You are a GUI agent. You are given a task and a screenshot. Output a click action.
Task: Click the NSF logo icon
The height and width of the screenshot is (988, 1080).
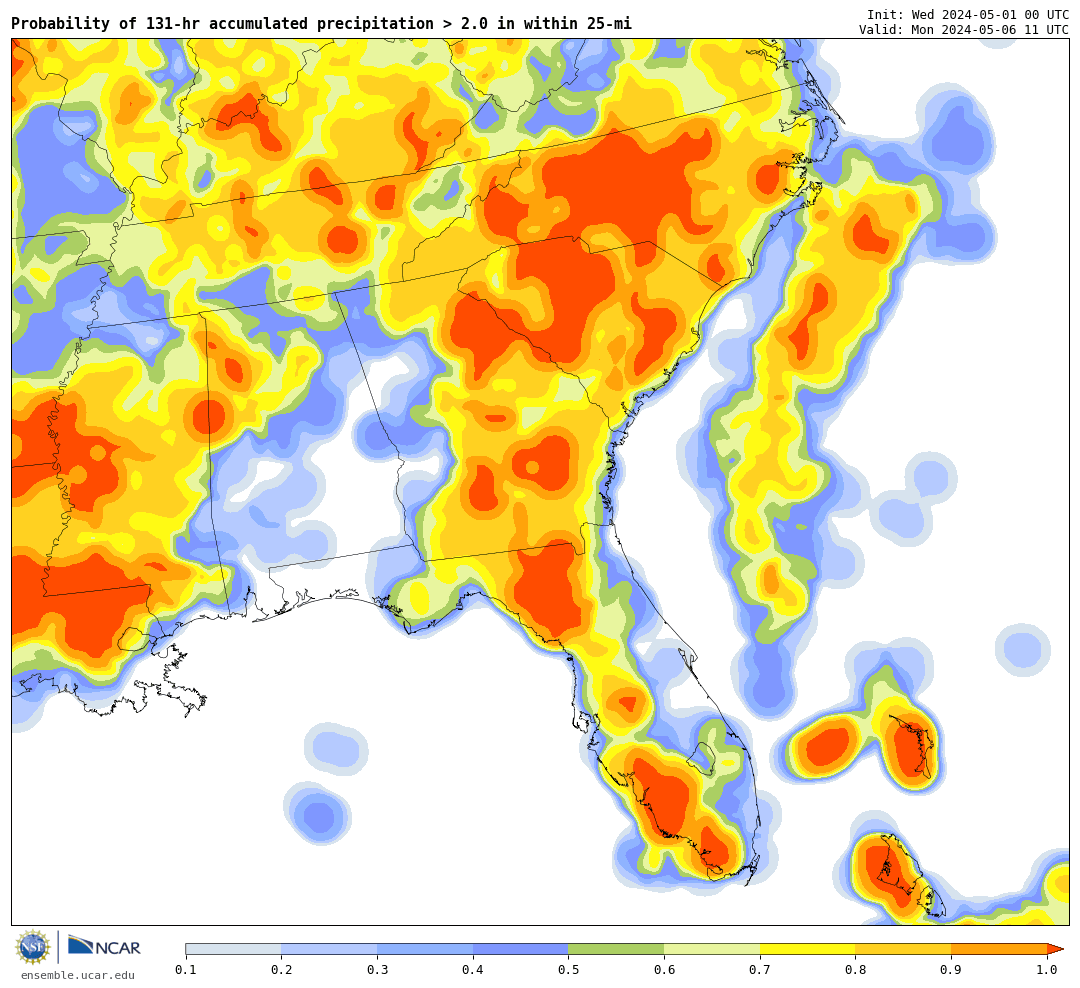33,947
